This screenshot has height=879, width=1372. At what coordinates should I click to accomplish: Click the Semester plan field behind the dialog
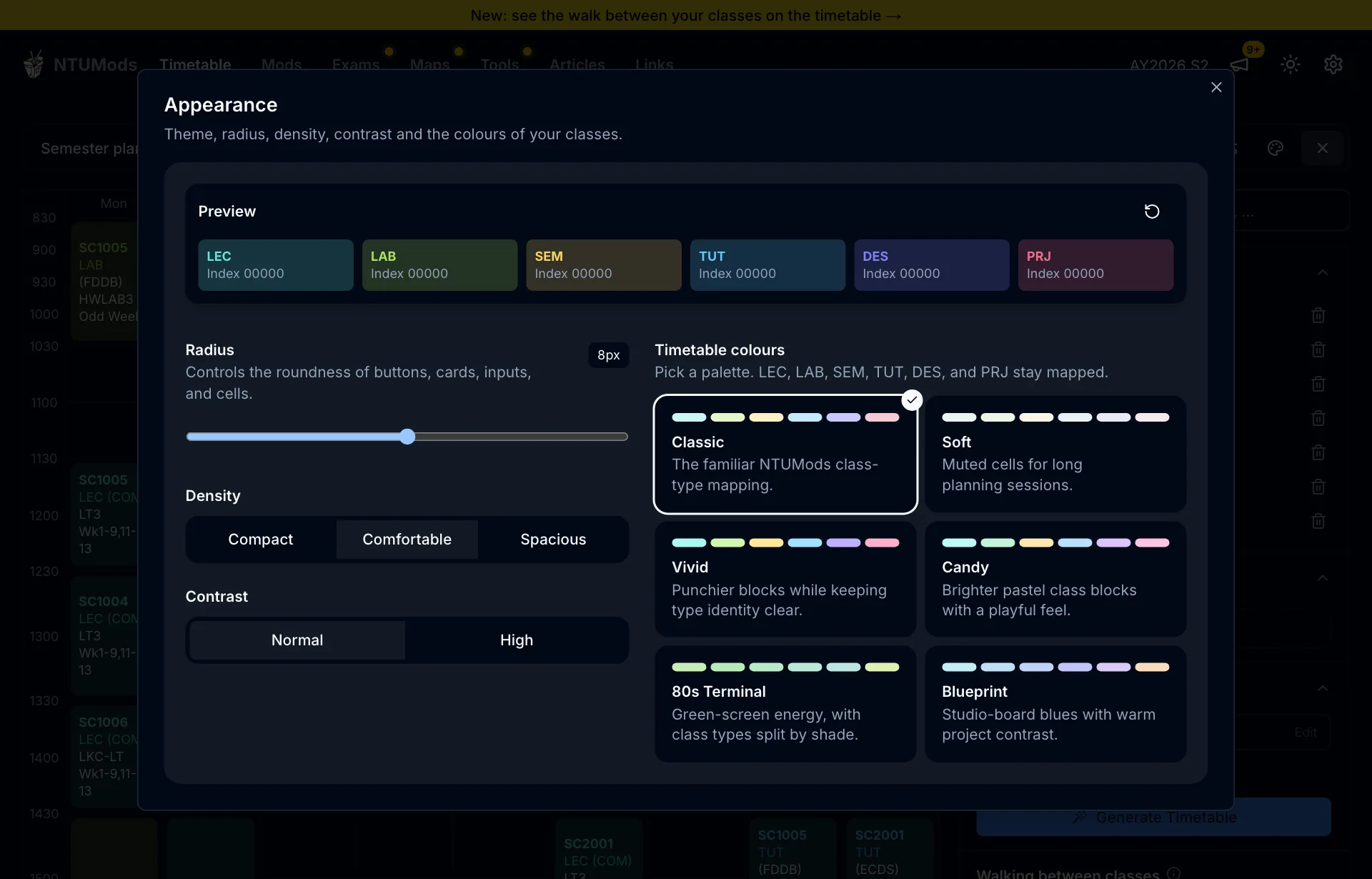click(89, 149)
